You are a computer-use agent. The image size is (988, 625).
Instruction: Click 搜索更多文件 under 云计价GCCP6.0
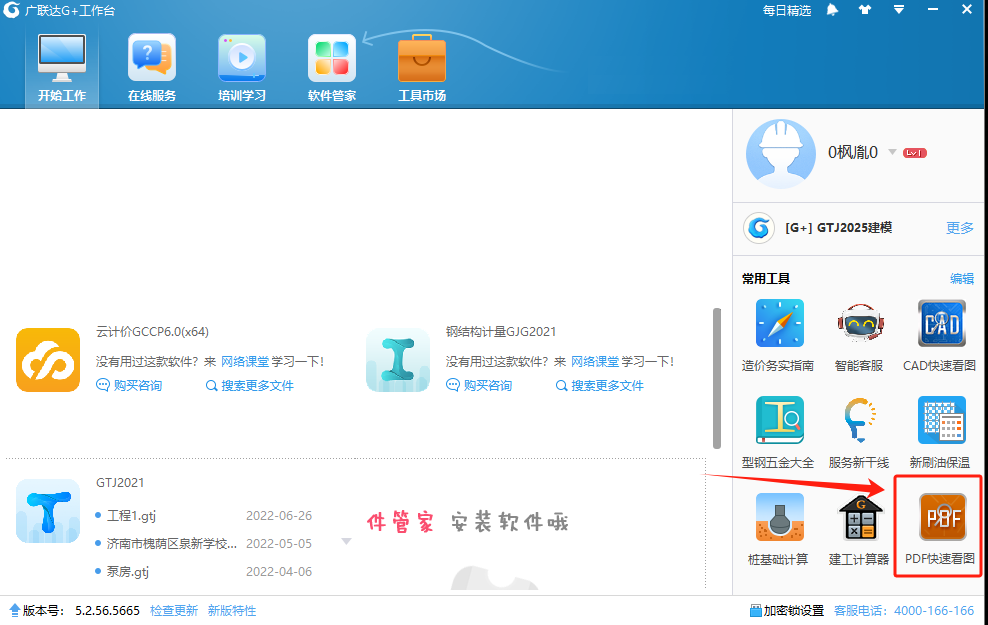250,386
